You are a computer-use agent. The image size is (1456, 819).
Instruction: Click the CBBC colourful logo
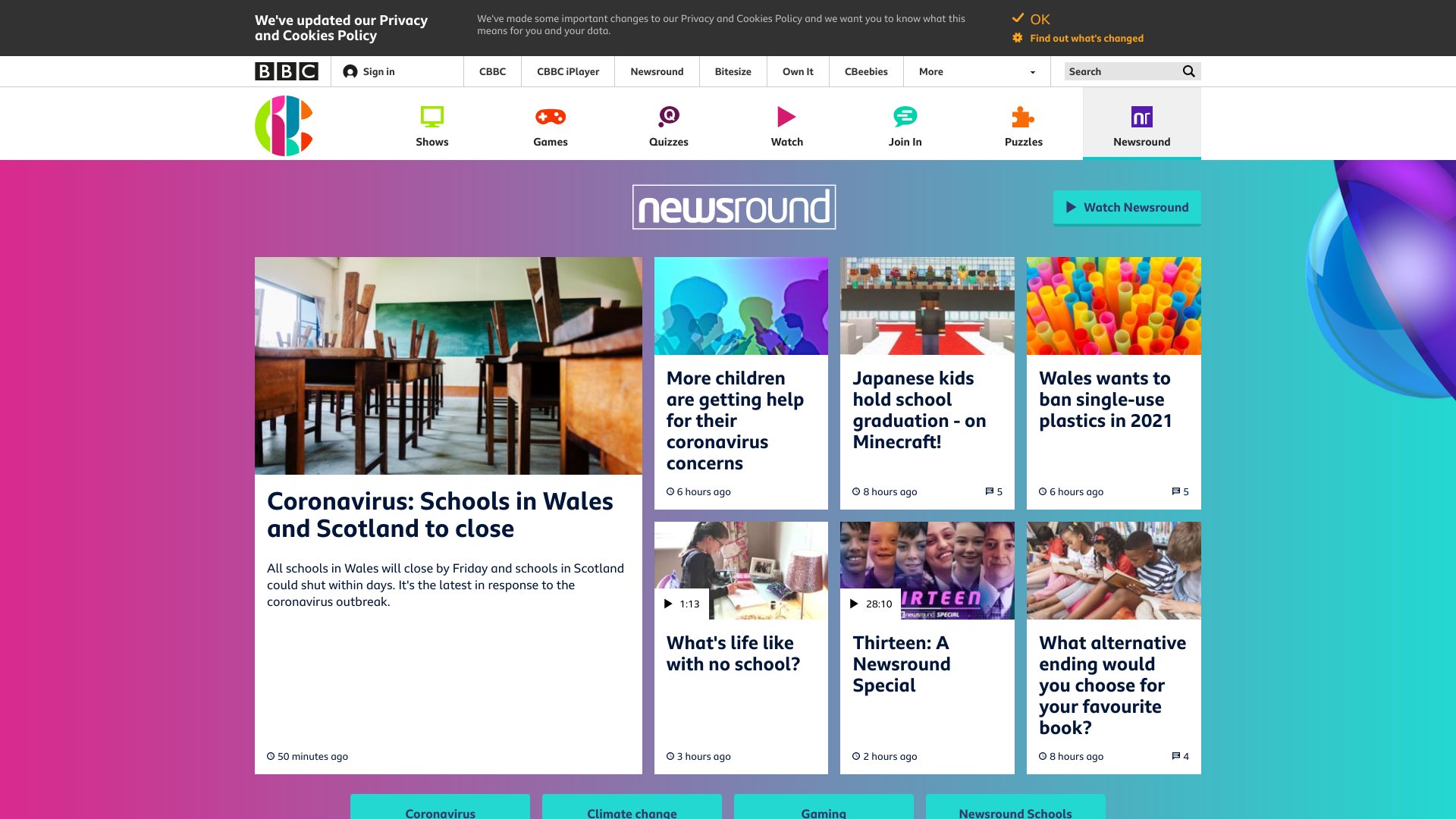click(284, 126)
